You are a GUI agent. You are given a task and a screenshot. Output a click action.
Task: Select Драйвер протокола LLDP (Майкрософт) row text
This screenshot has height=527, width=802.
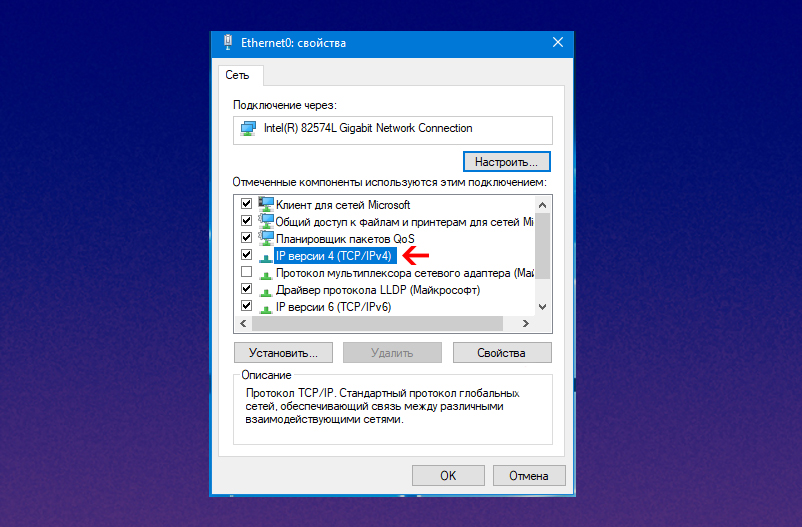click(378, 290)
